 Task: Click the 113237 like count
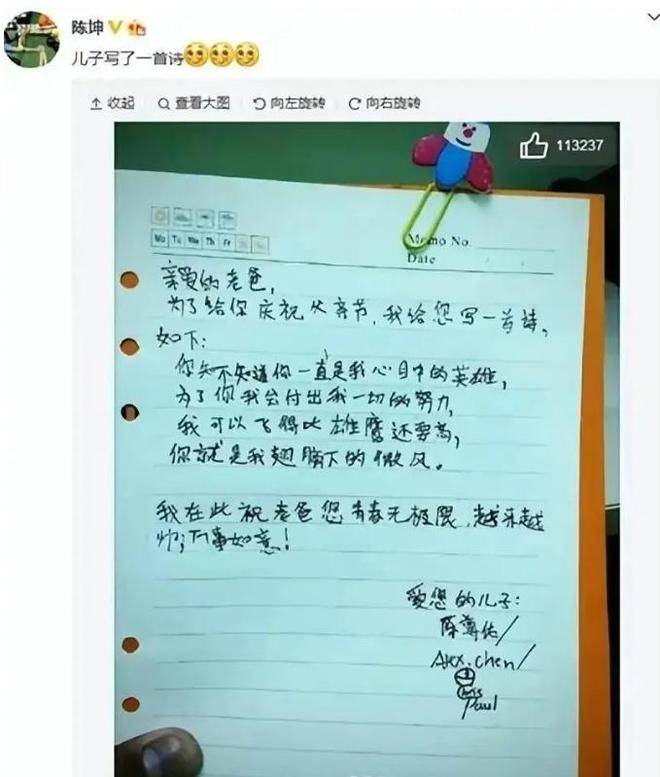tap(579, 145)
